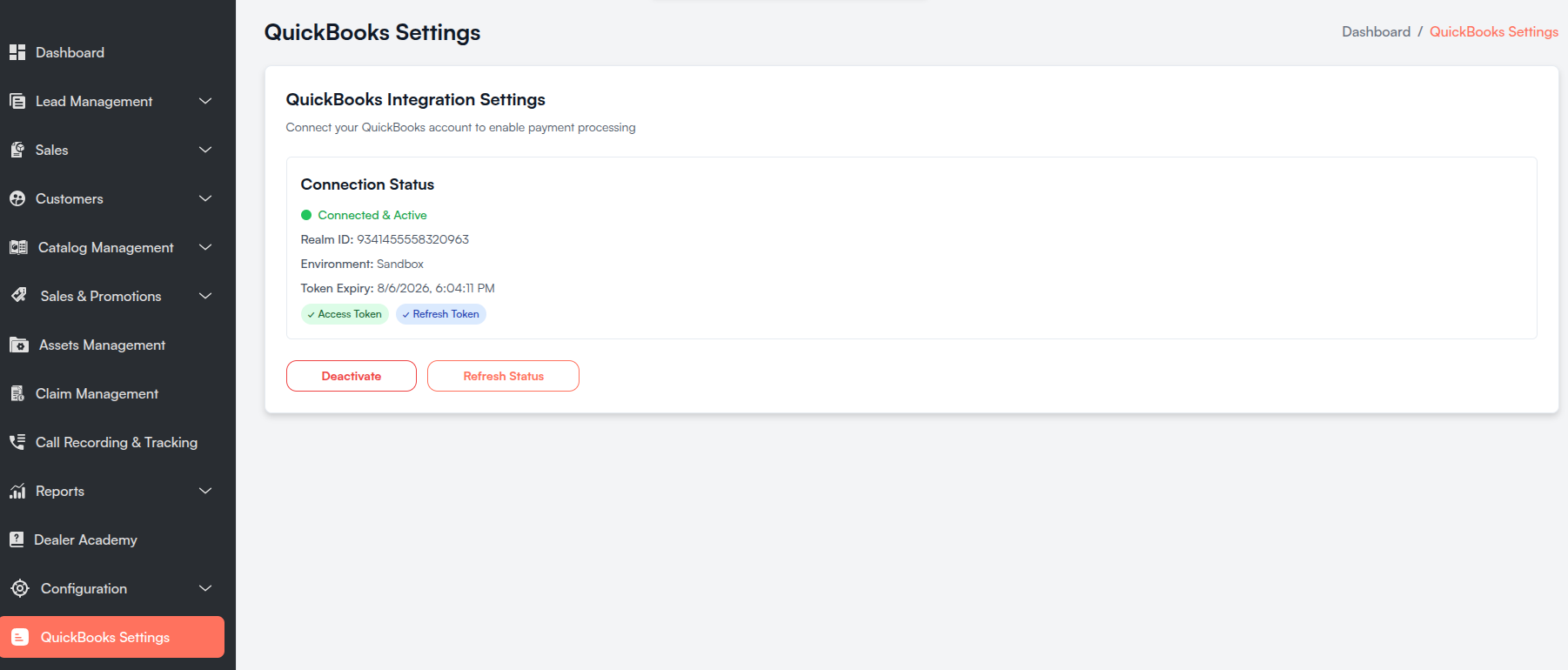Click the Catalog Management icon
This screenshot has width=1568, height=670.
[x=18, y=247]
